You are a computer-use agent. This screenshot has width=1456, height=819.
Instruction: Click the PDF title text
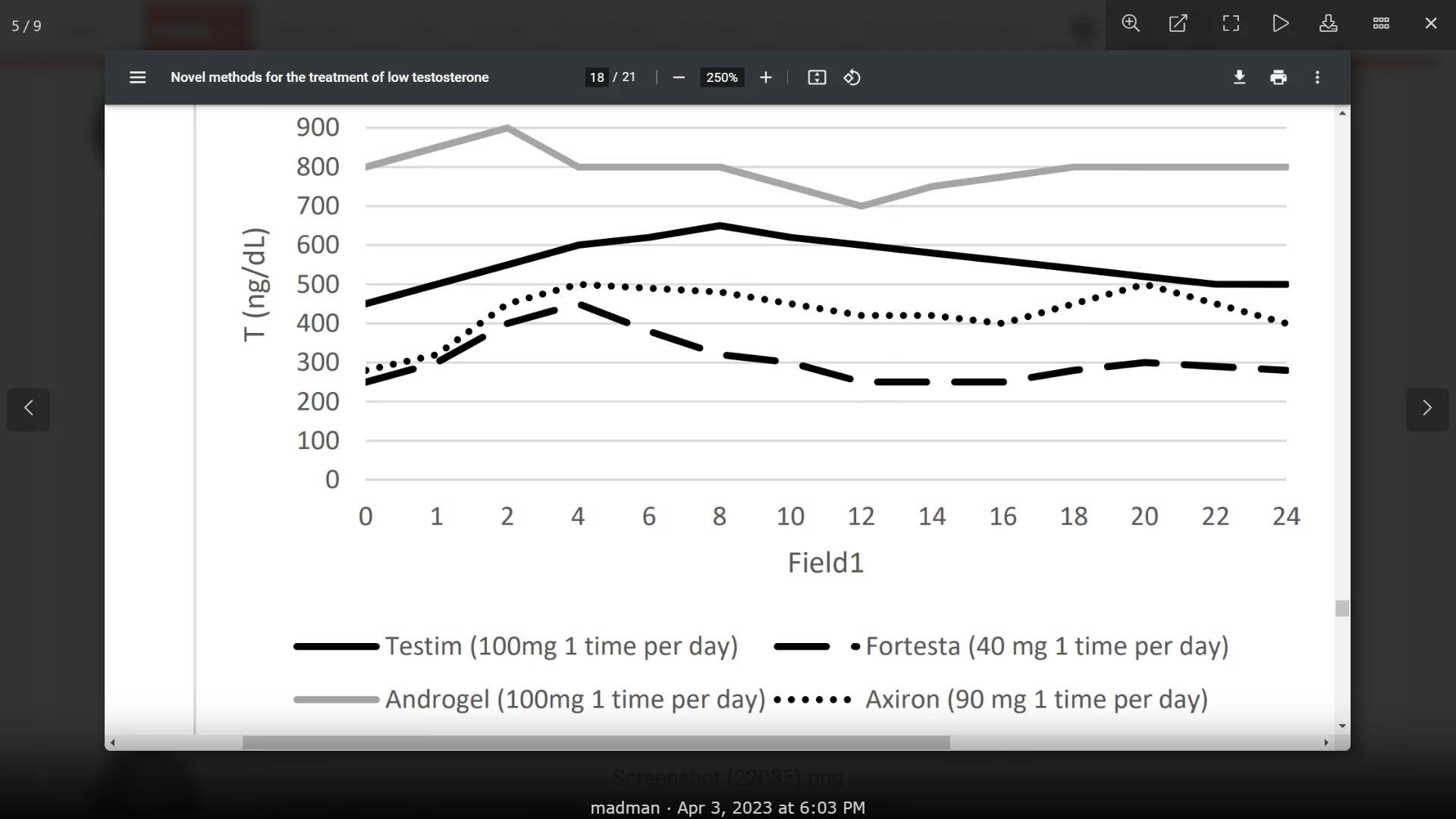pos(329,77)
